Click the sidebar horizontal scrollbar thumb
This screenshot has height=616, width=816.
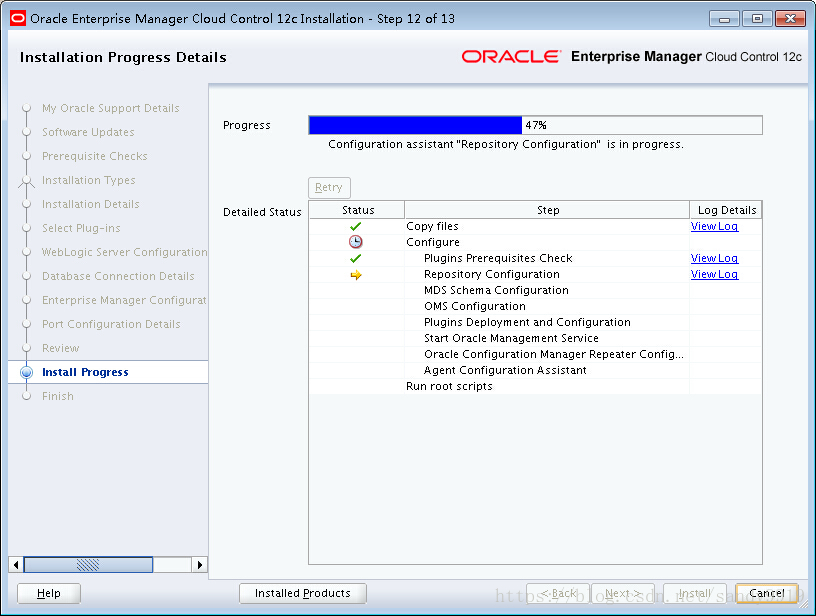[88, 564]
